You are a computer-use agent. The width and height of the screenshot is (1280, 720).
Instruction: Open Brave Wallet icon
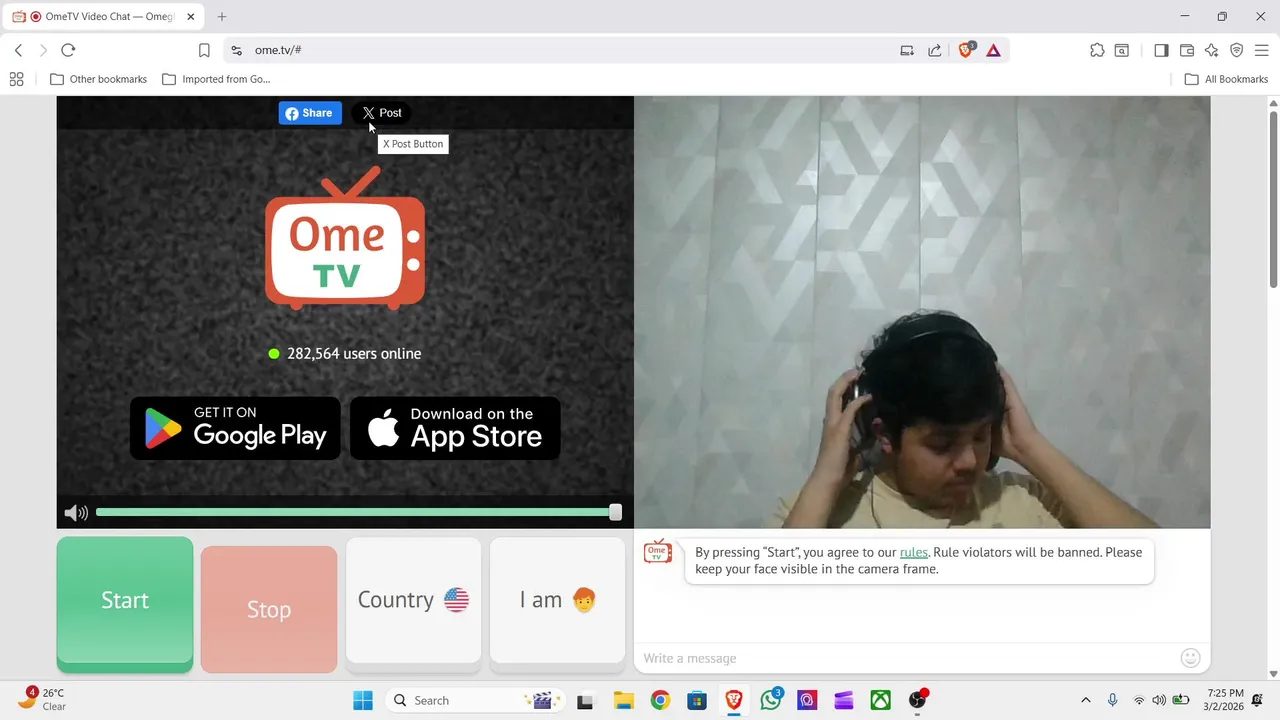tap(1187, 50)
